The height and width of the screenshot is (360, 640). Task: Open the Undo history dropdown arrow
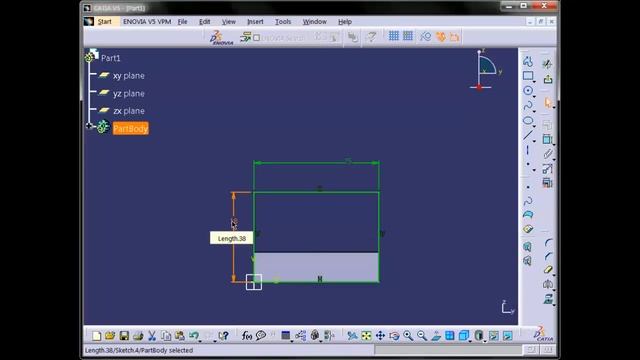pos(200,341)
